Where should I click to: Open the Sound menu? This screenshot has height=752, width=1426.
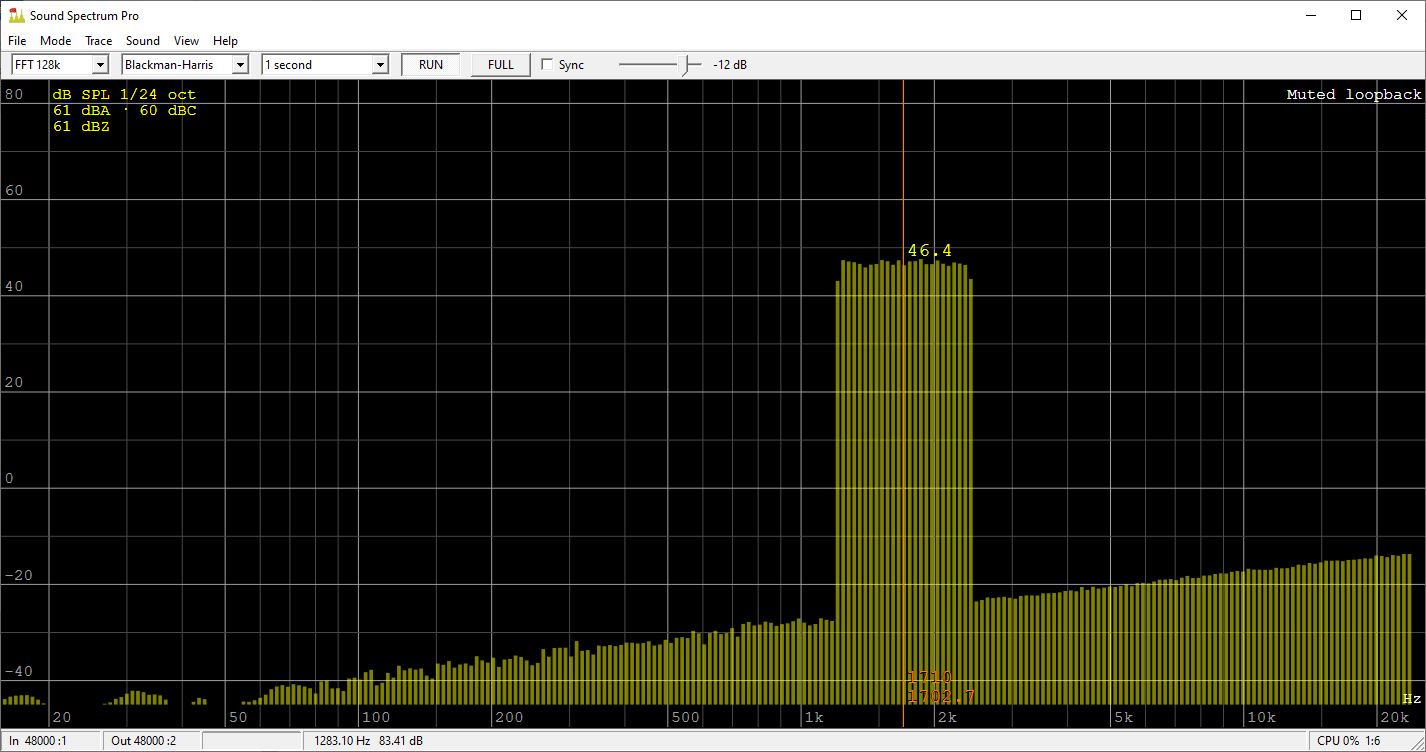click(142, 40)
